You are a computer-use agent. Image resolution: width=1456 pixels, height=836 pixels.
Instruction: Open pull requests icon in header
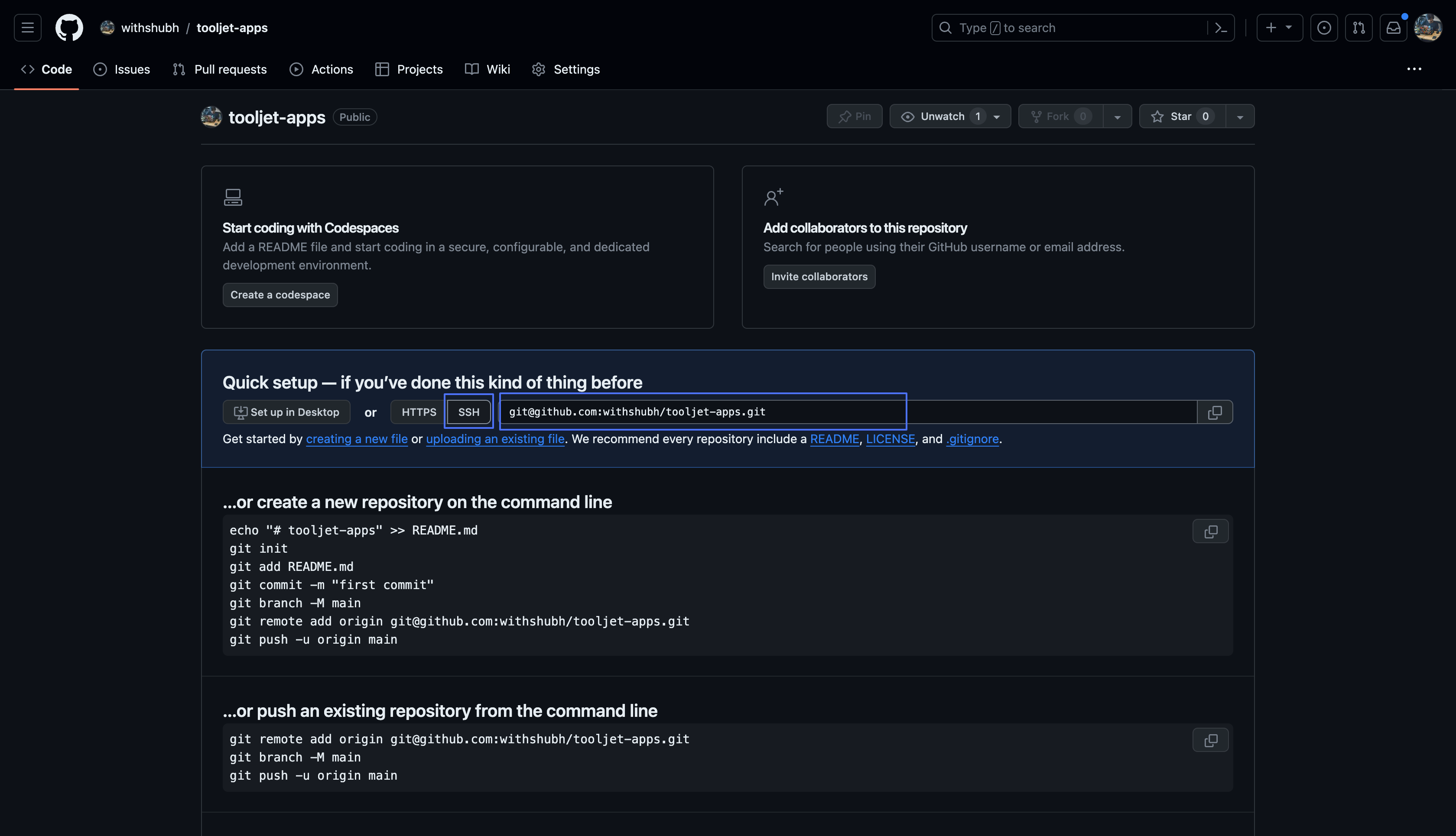point(1358,28)
